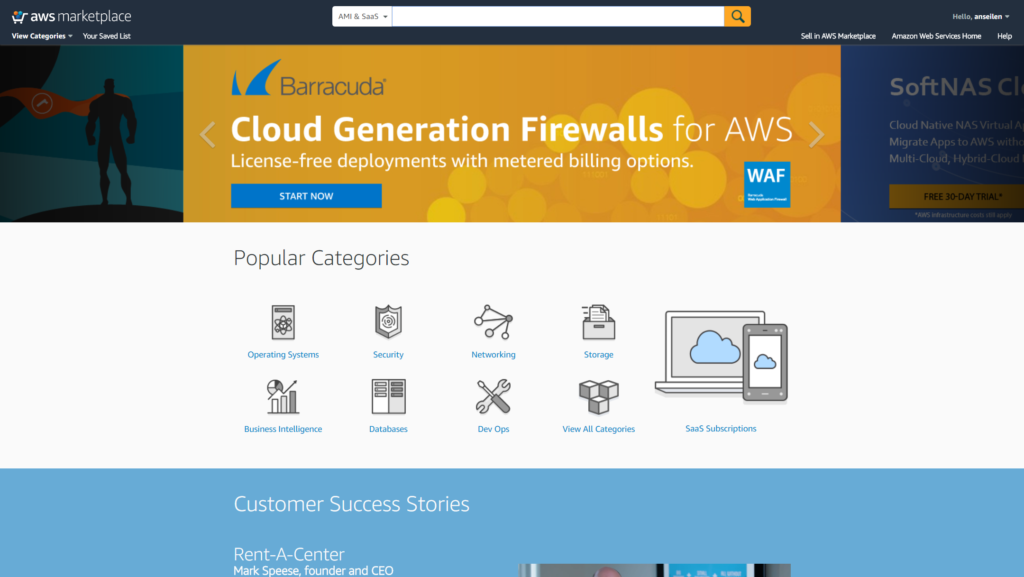
Task: Open the AWS Marketplace logo home link
Action: click(71, 16)
